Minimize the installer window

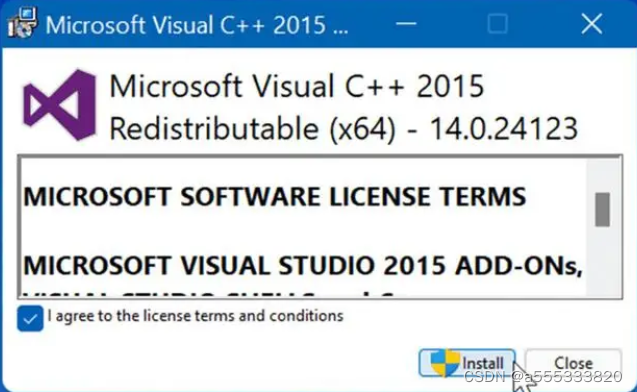click(x=406, y=24)
